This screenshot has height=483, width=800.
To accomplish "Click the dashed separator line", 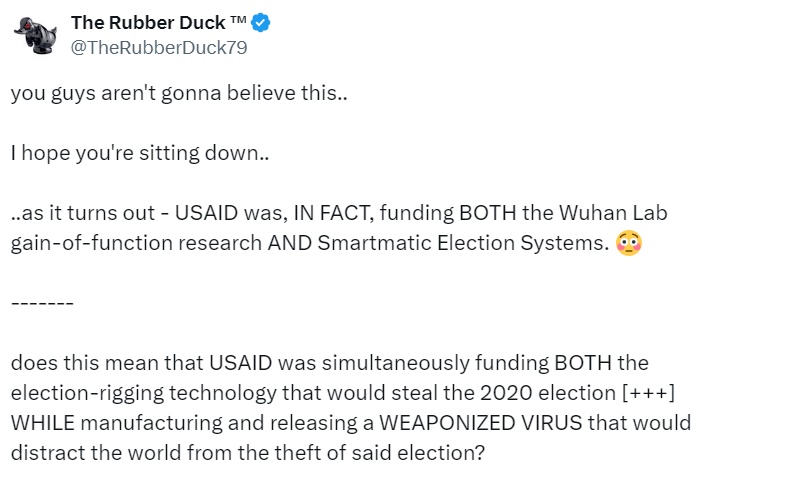I will 42,302.
